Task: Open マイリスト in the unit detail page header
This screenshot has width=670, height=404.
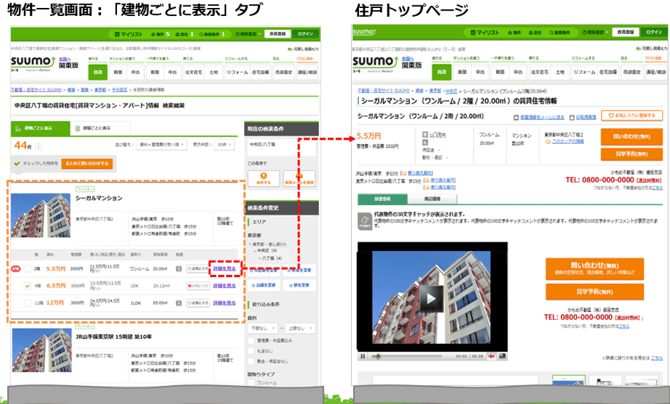Action: click(485, 32)
